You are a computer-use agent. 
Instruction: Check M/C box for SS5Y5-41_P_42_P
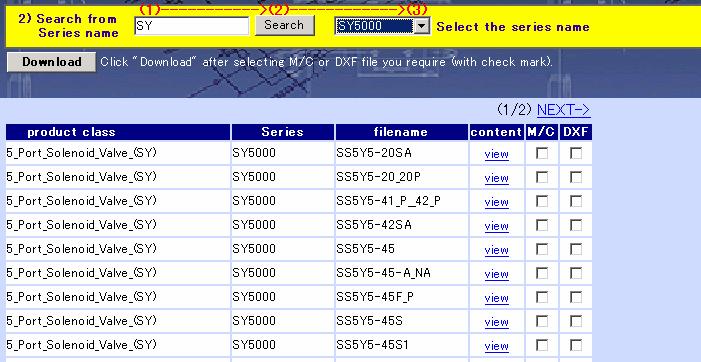click(542, 201)
